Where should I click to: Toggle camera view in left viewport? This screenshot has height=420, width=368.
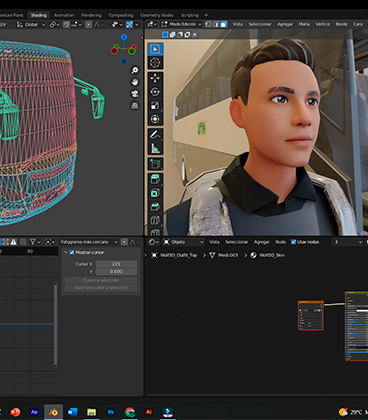point(134,94)
